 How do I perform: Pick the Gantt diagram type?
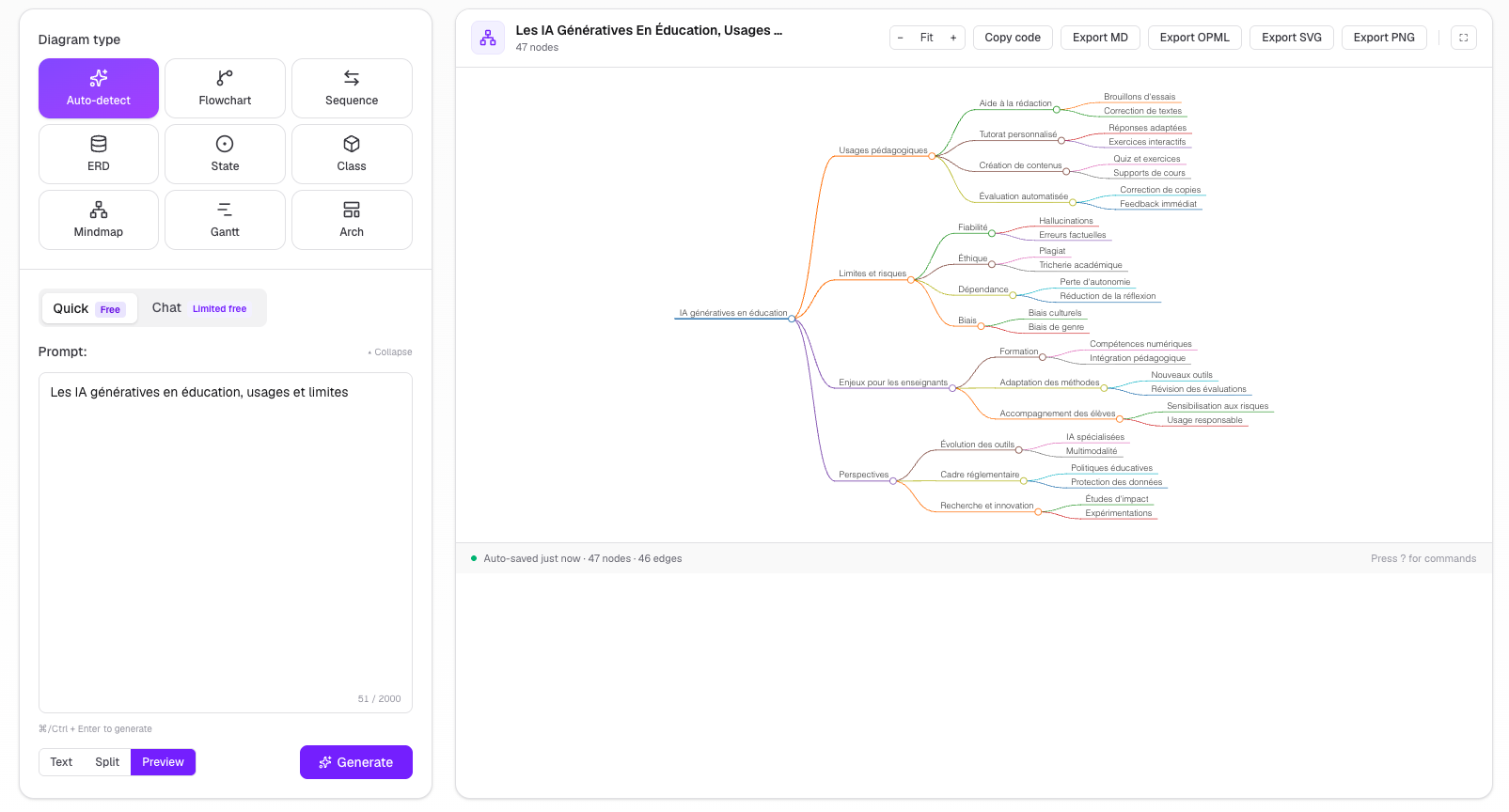pos(225,220)
